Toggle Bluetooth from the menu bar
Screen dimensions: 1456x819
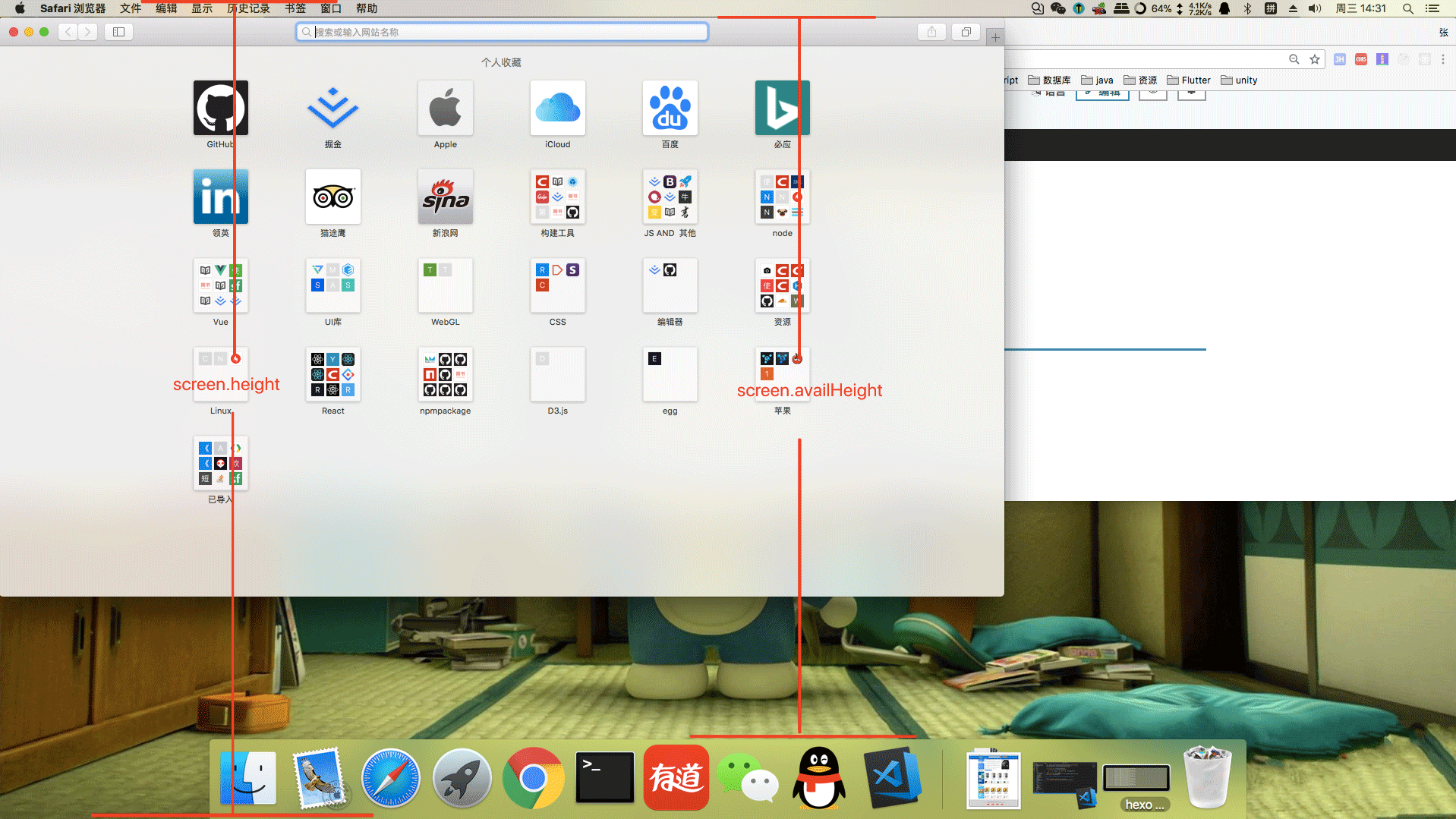1248,8
